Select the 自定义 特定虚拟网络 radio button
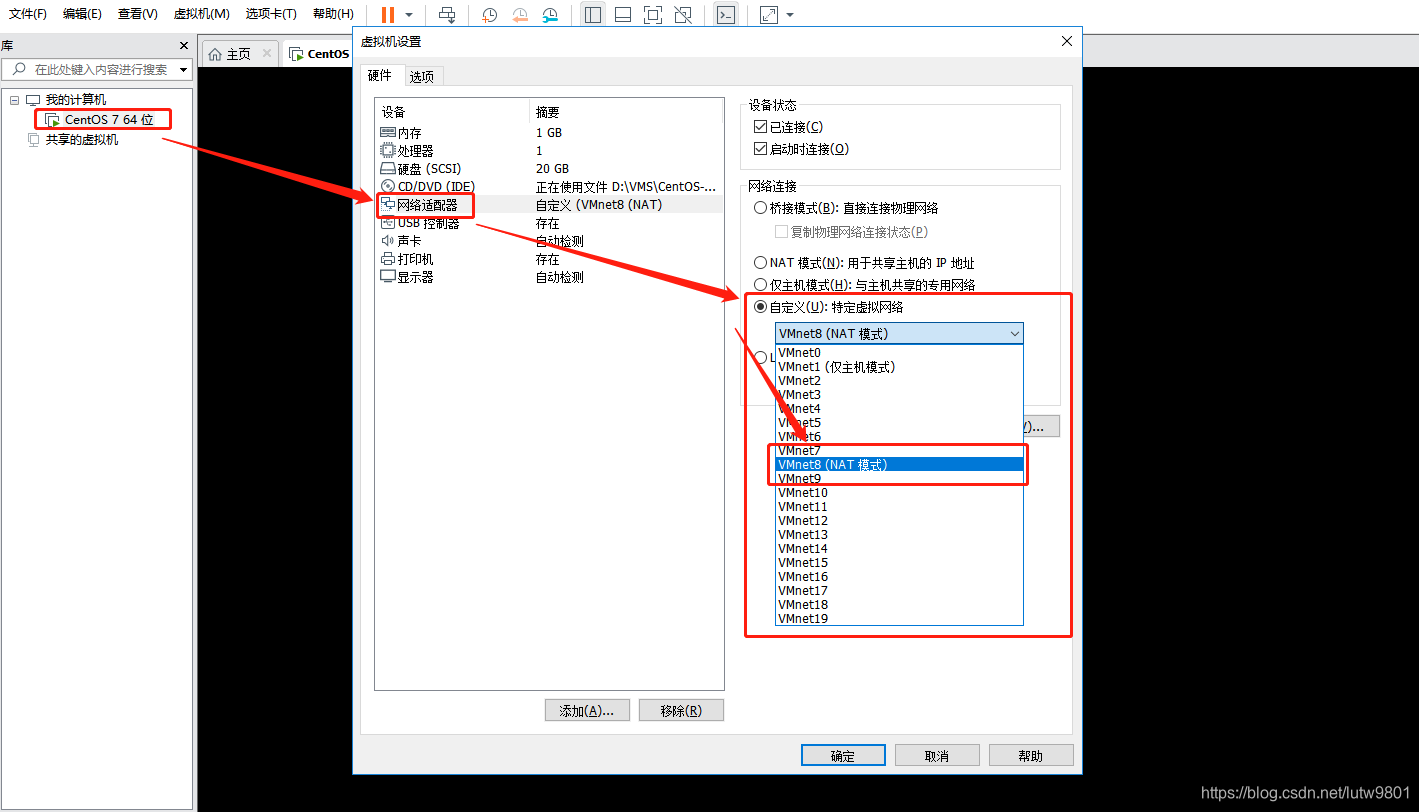1419x812 pixels. [x=760, y=307]
